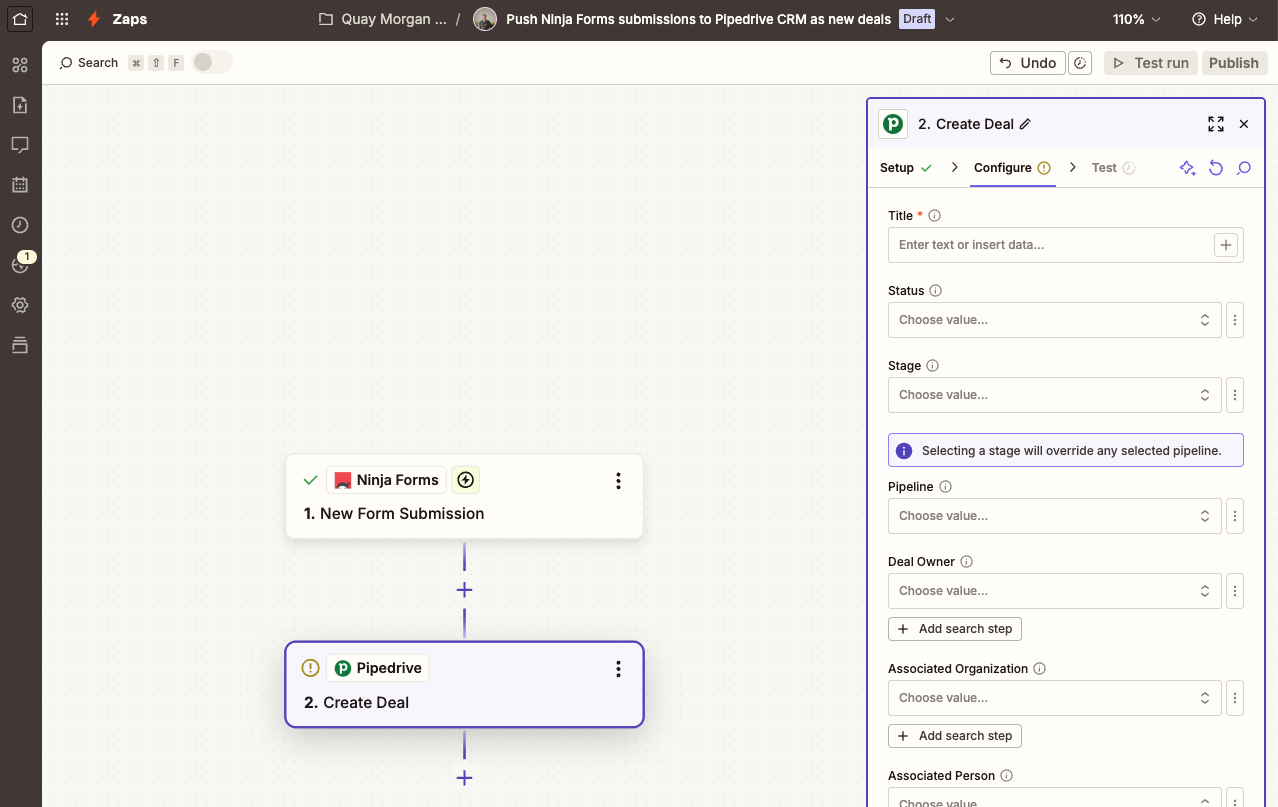Open three-dot menu on Pipedrive step
Screen dimensions: 1278x807
[618, 669]
